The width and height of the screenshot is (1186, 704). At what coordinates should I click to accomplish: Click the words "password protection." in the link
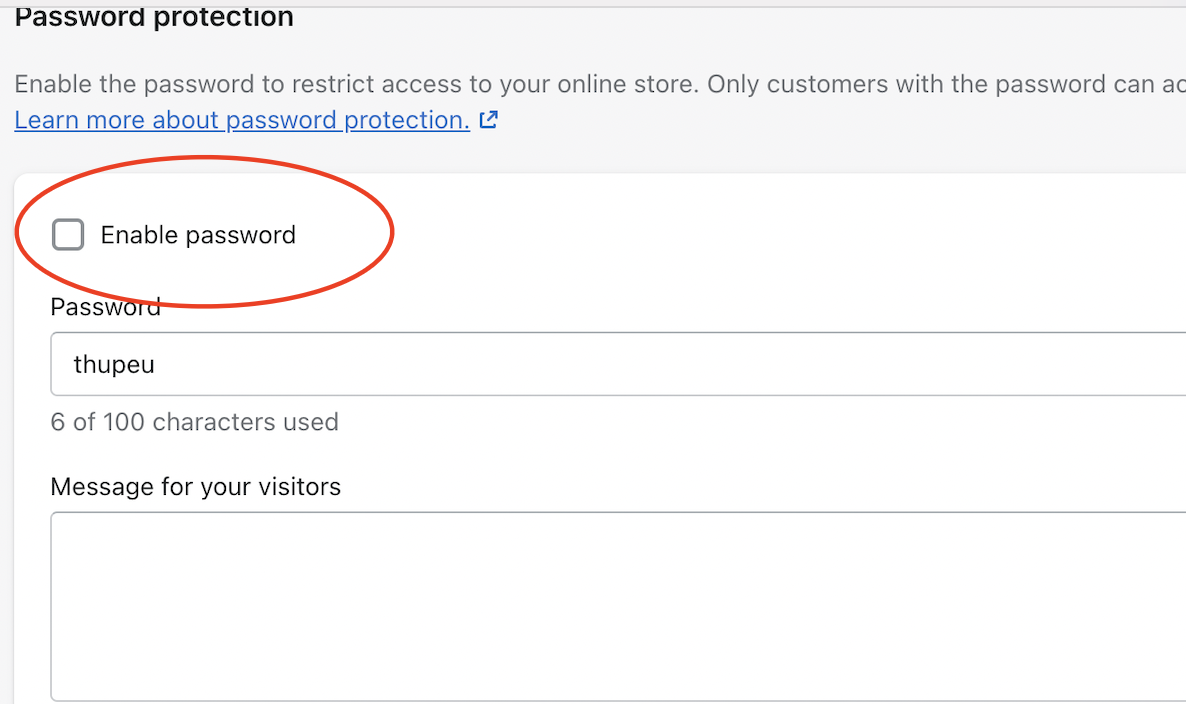(348, 120)
